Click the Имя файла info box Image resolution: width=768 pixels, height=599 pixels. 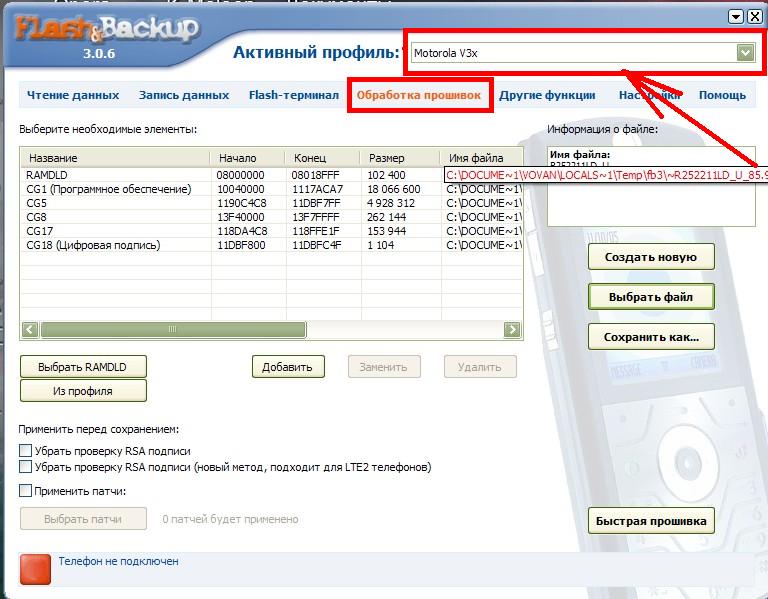click(651, 186)
